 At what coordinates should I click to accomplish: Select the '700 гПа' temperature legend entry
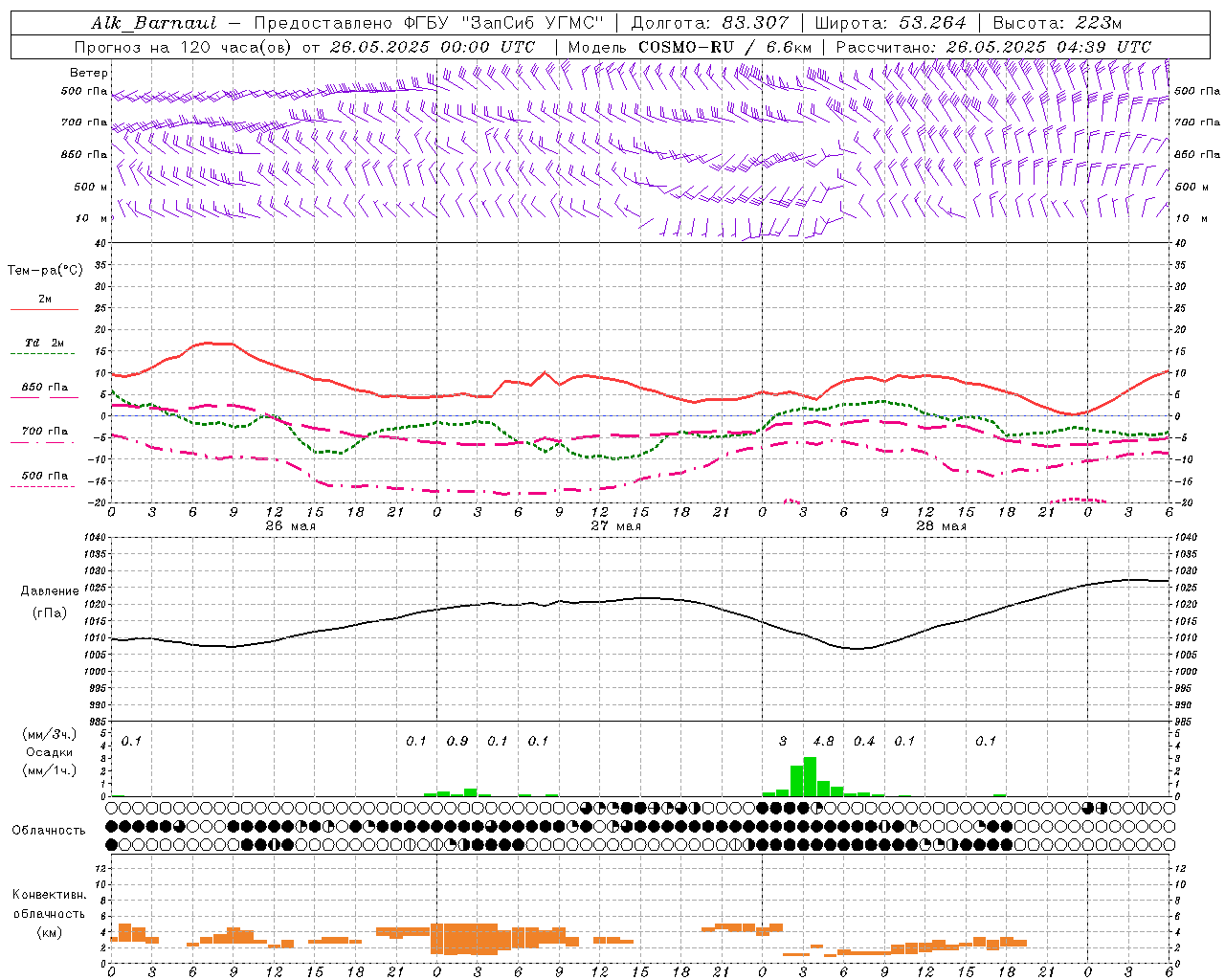(x=44, y=432)
